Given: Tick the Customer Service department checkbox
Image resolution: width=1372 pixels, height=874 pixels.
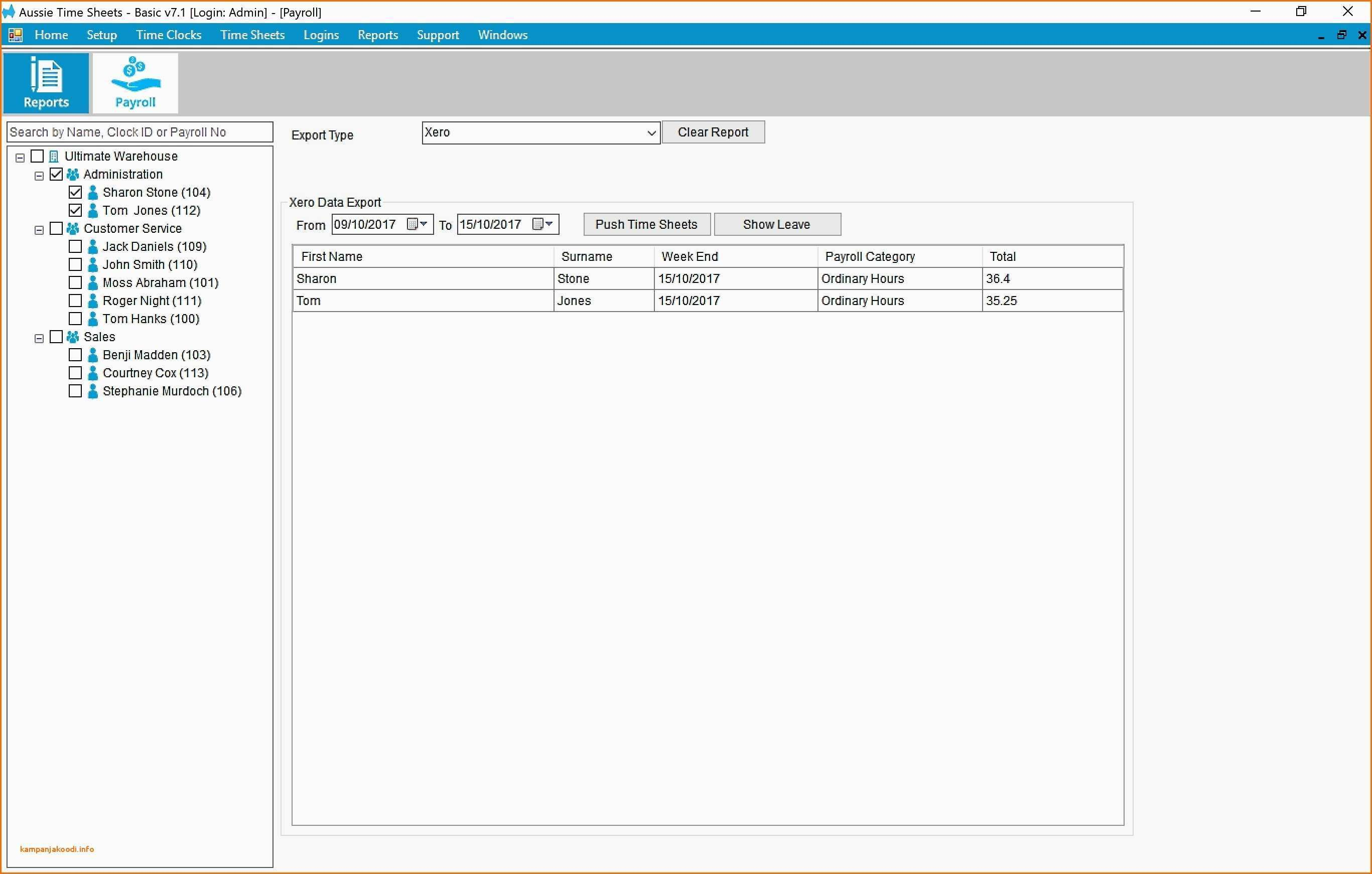Looking at the screenshot, I should coord(56,228).
